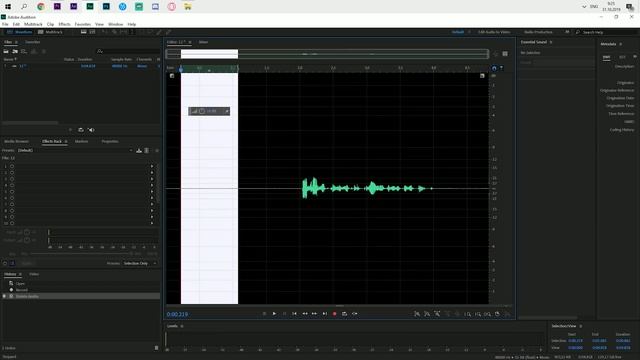Open effect list arrow for slot 7
640x360 pixels.
click(152, 204)
